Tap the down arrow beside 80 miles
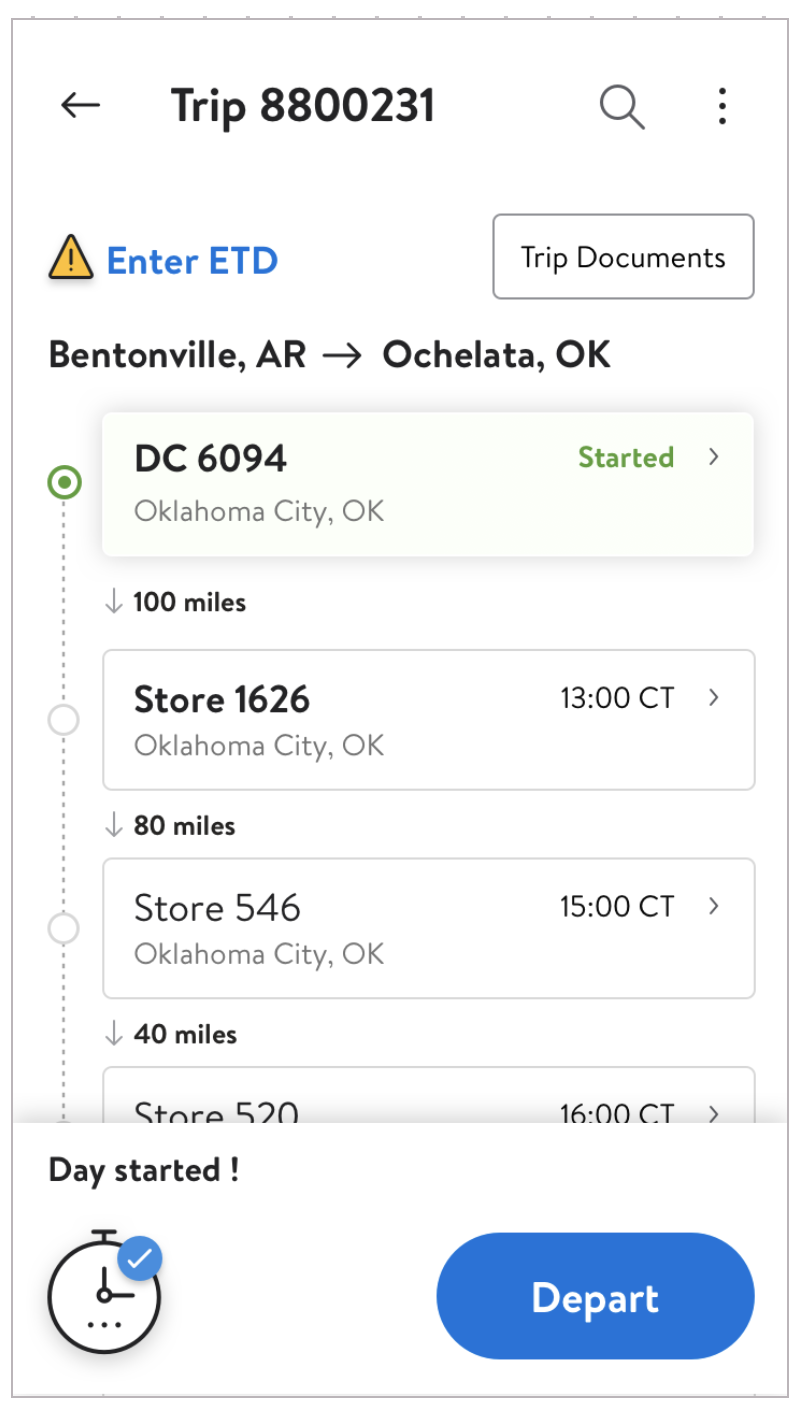Viewport: 802px width, 1414px height. click(114, 825)
